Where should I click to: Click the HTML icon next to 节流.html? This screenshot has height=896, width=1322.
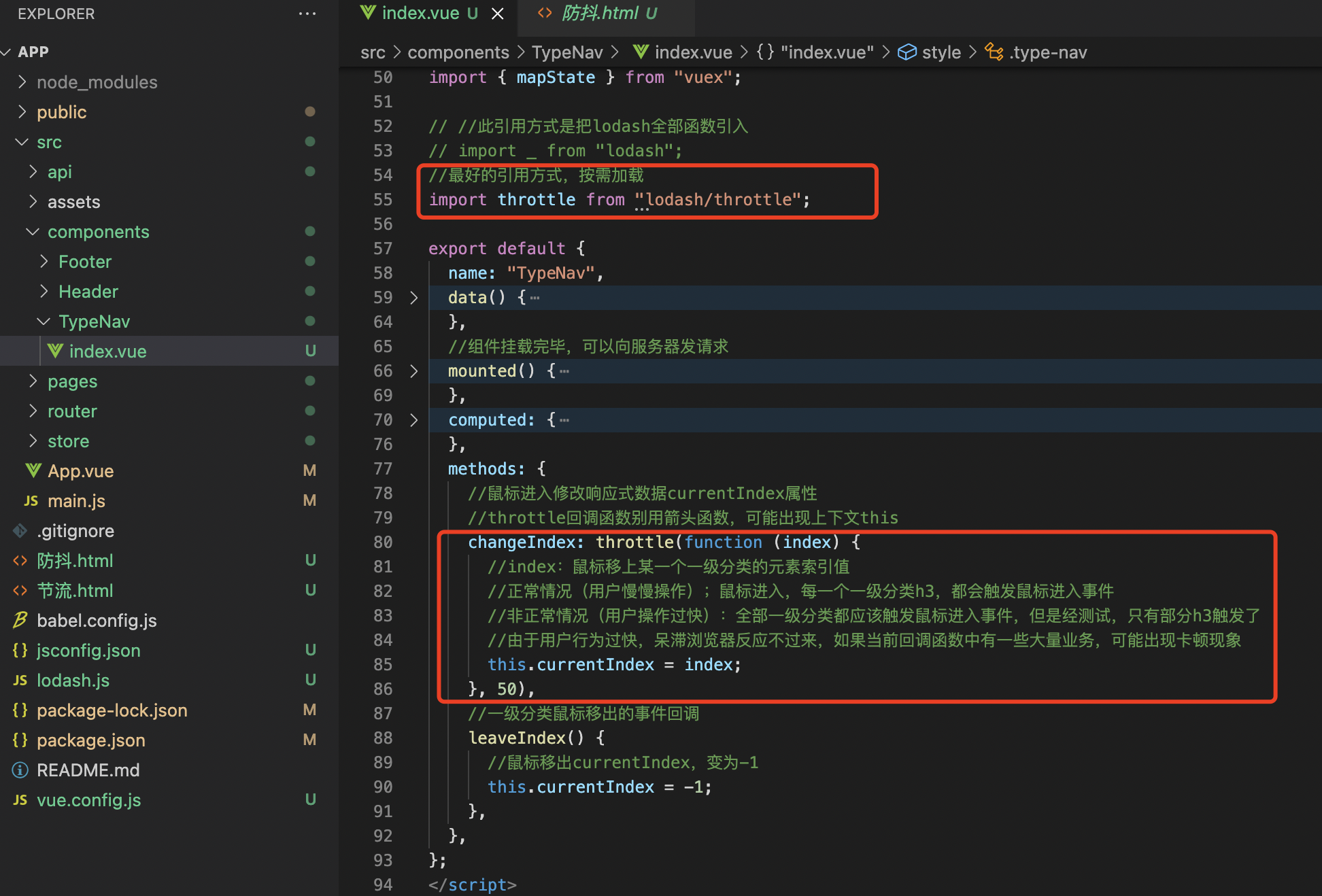[20, 590]
